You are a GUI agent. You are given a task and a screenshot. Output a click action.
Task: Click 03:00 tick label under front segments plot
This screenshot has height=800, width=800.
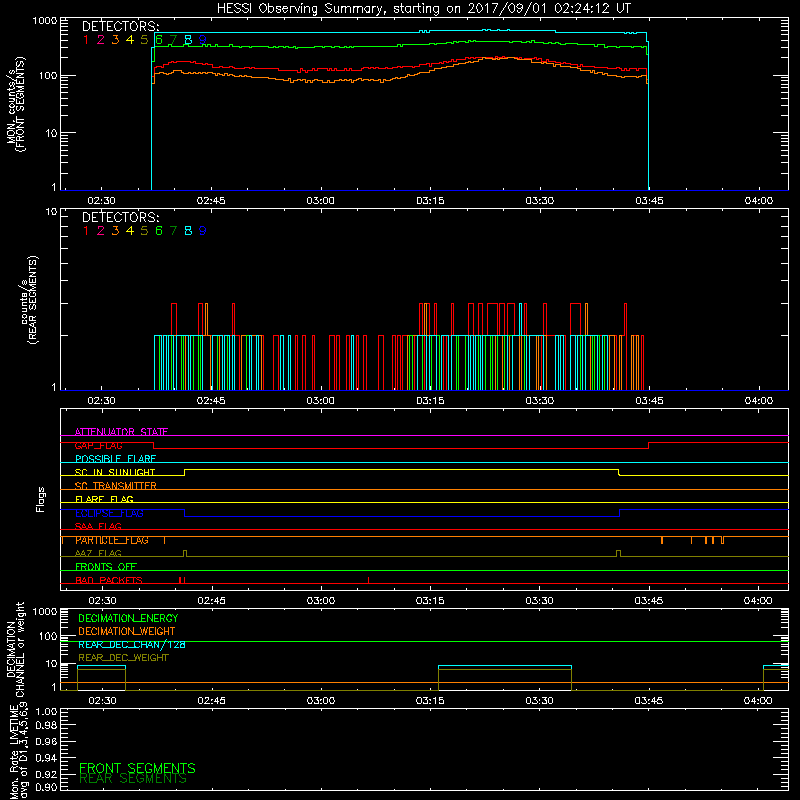[x=320, y=201]
